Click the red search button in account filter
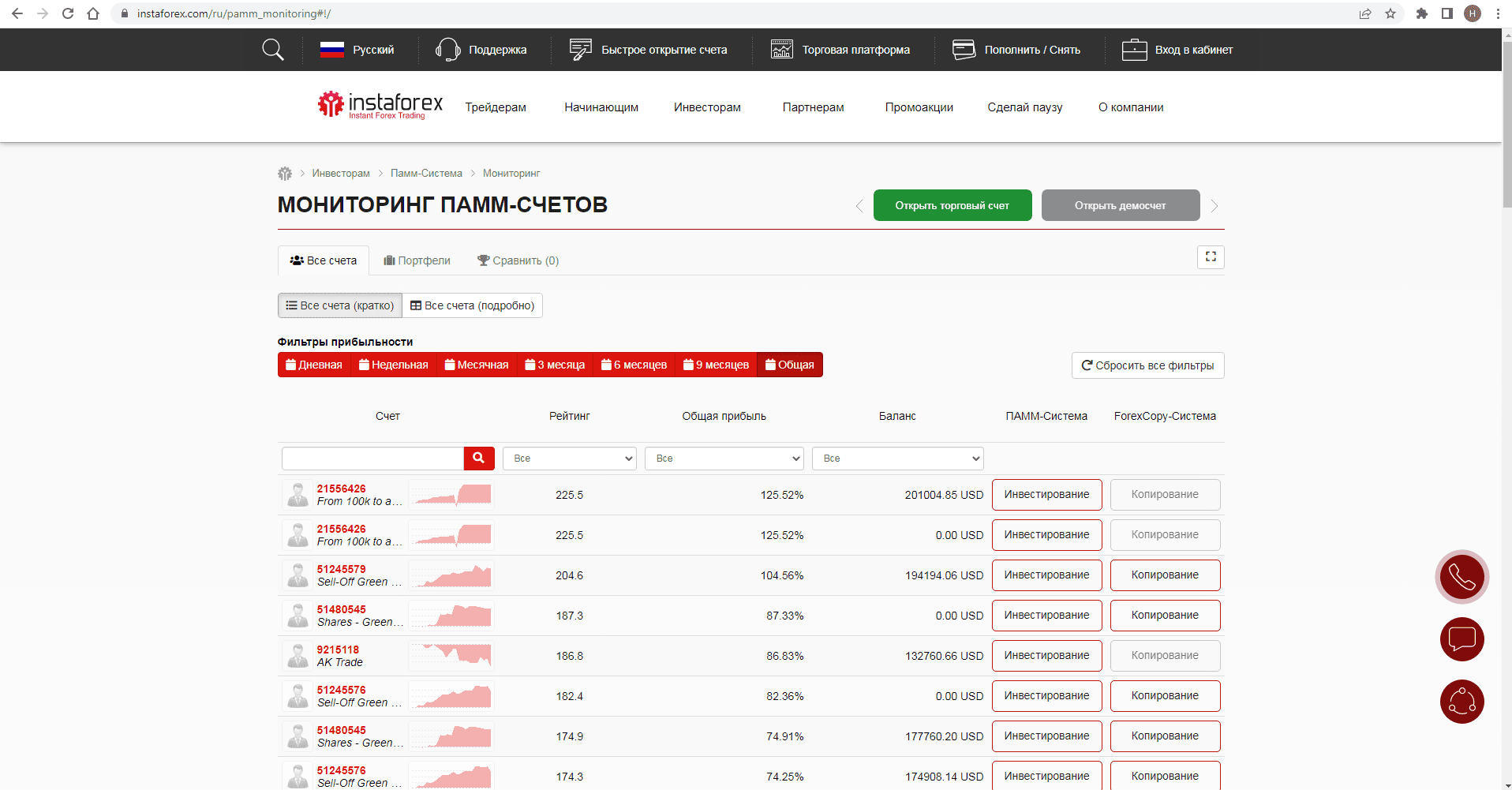Screen dimensions: 1512x790 click(479, 459)
